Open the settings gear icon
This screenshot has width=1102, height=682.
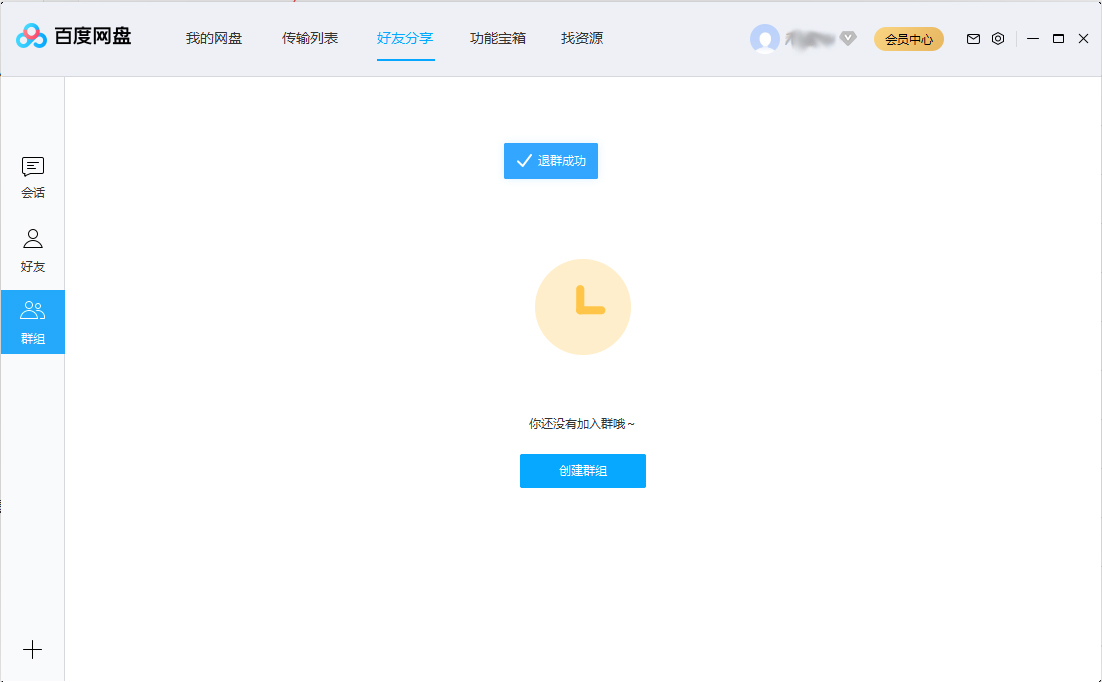998,38
